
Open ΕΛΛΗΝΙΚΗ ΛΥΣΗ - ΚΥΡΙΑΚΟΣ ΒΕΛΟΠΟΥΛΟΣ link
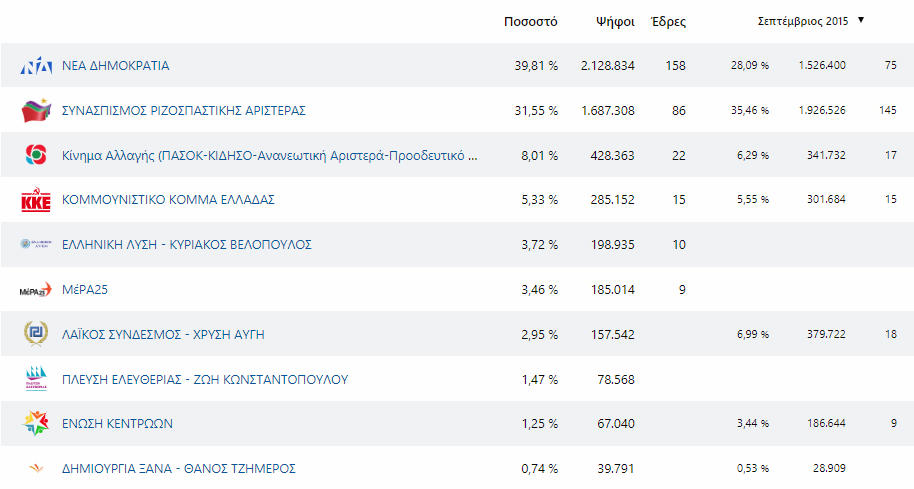tap(187, 245)
